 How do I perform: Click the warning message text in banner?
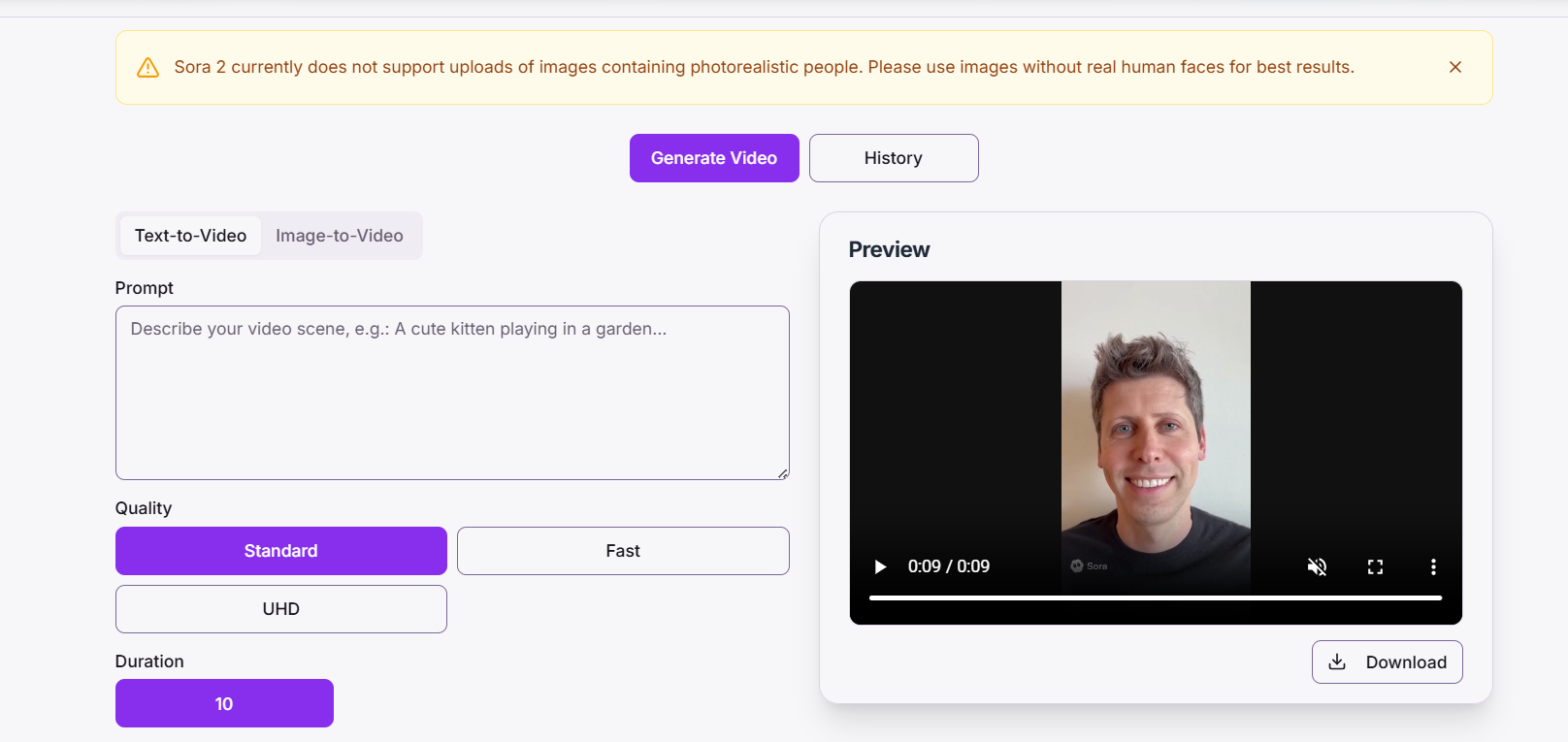(x=765, y=67)
